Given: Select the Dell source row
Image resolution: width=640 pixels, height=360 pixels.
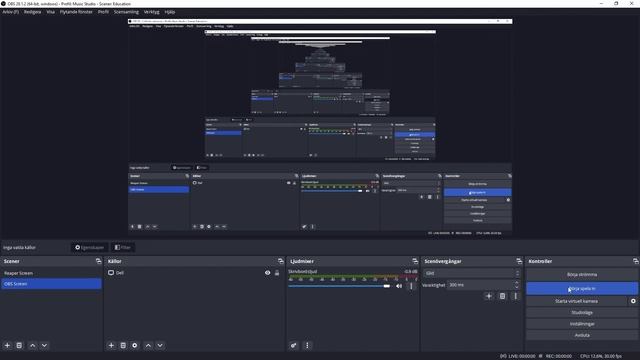Looking at the screenshot, I should [x=194, y=273].
